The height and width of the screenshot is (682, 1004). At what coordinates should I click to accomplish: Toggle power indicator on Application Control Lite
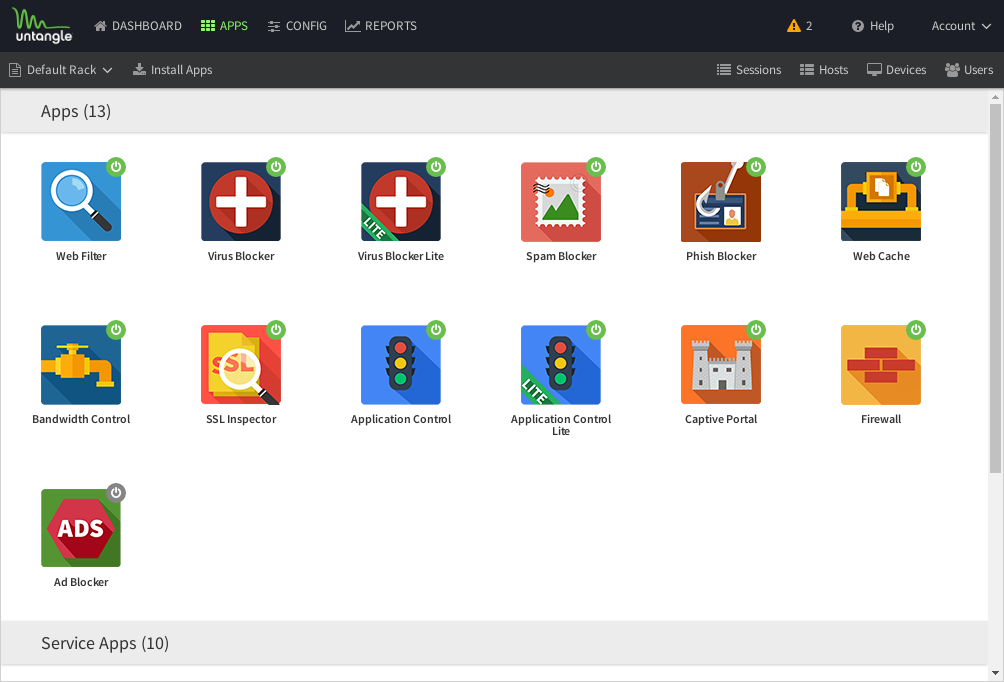click(596, 330)
